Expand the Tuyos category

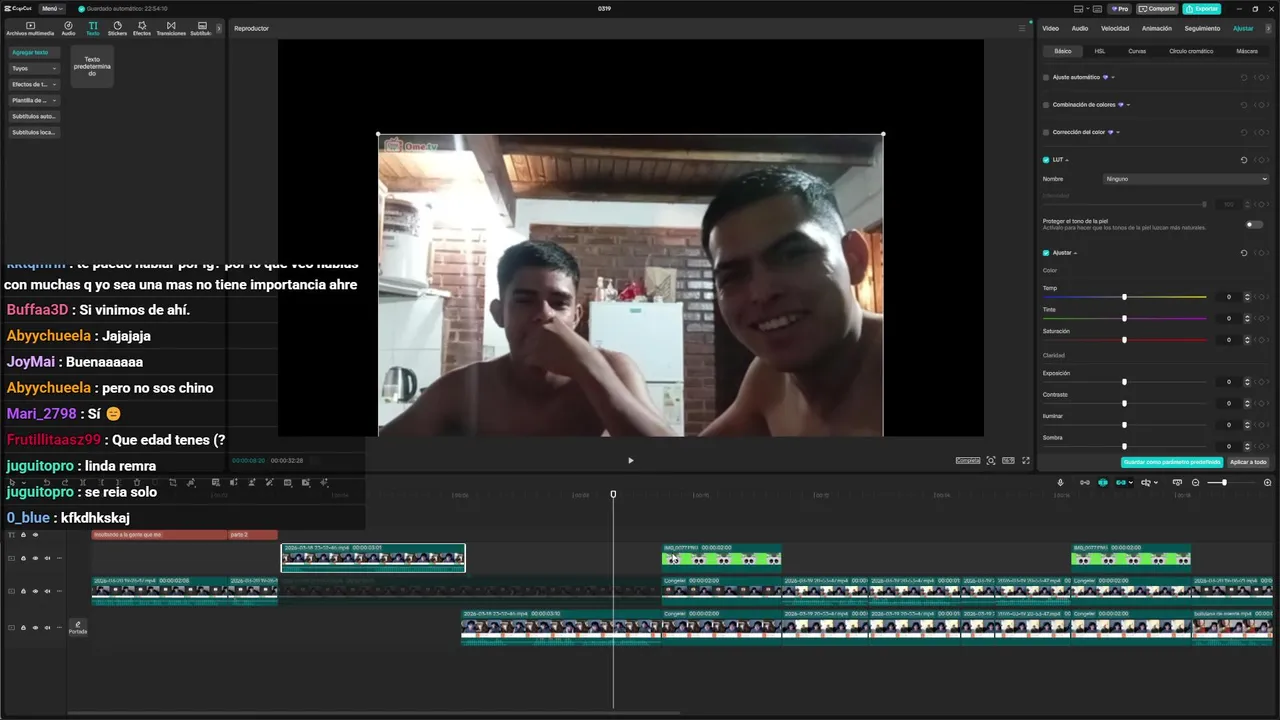[34, 68]
